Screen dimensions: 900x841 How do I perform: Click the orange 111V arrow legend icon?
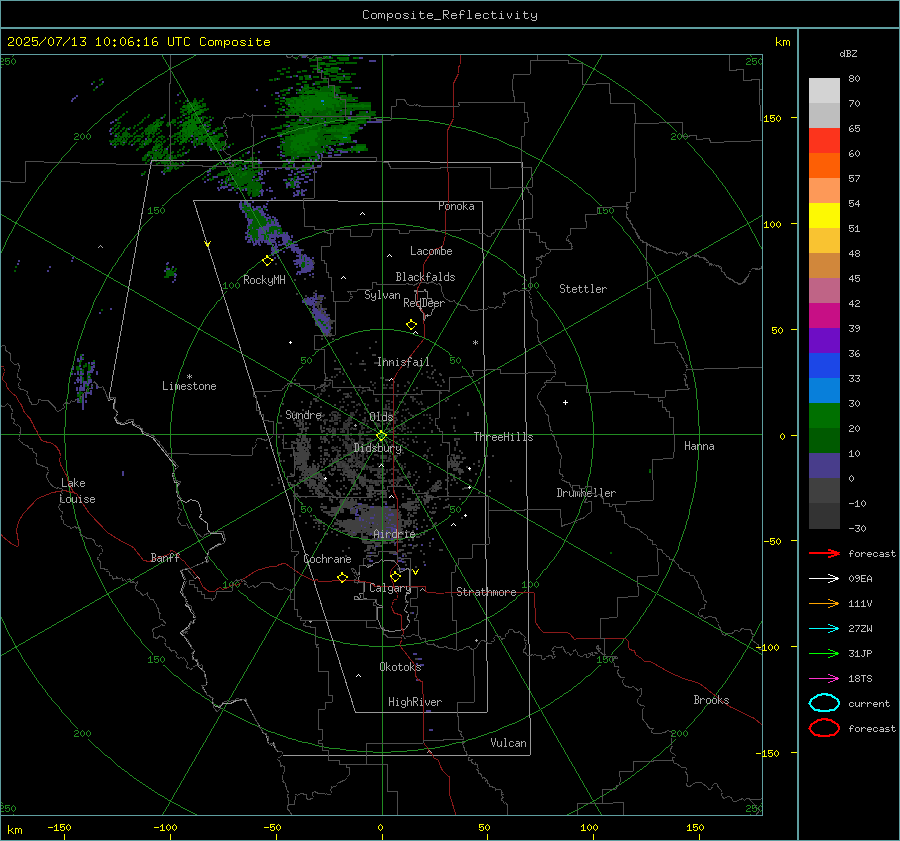pos(824,603)
